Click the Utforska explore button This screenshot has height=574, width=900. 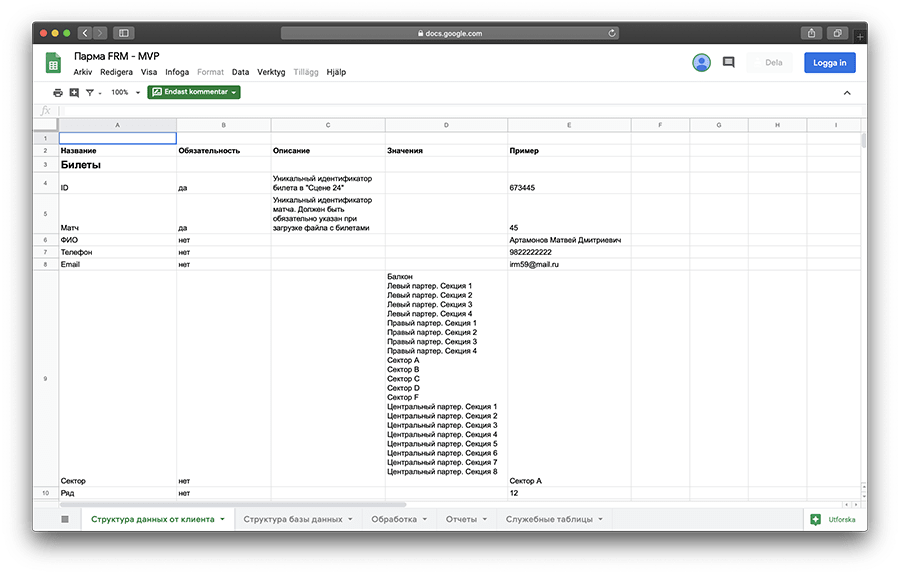coord(833,519)
